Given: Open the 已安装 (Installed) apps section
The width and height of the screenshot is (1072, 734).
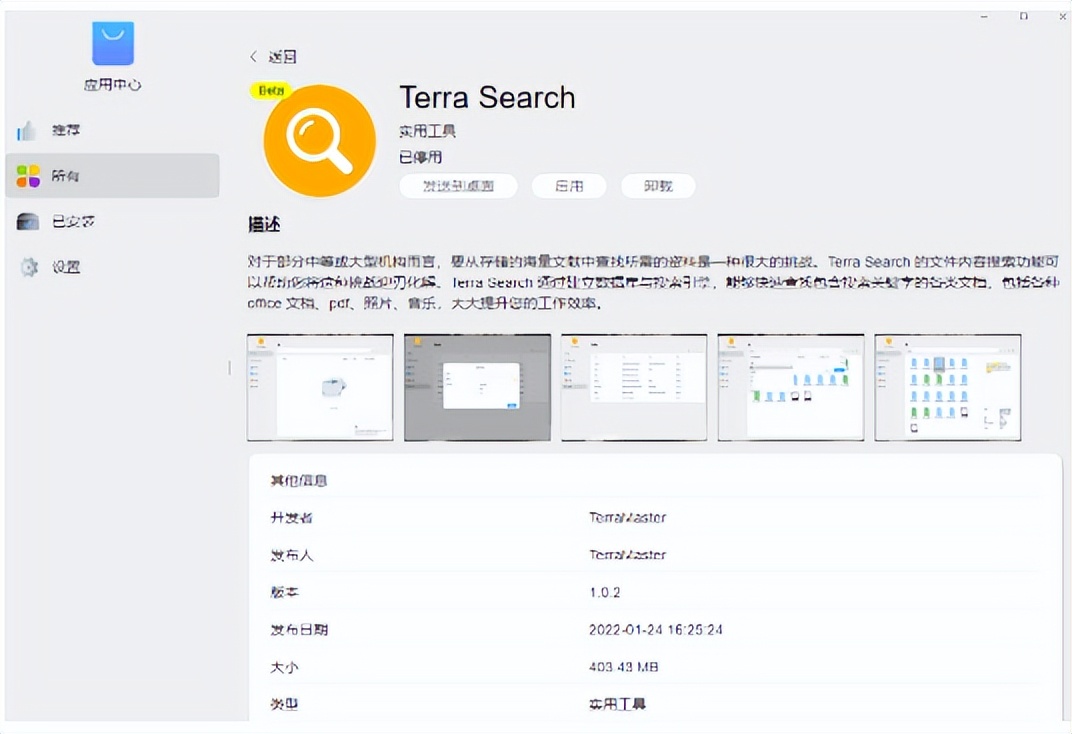Looking at the screenshot, I should pos(27,221).
